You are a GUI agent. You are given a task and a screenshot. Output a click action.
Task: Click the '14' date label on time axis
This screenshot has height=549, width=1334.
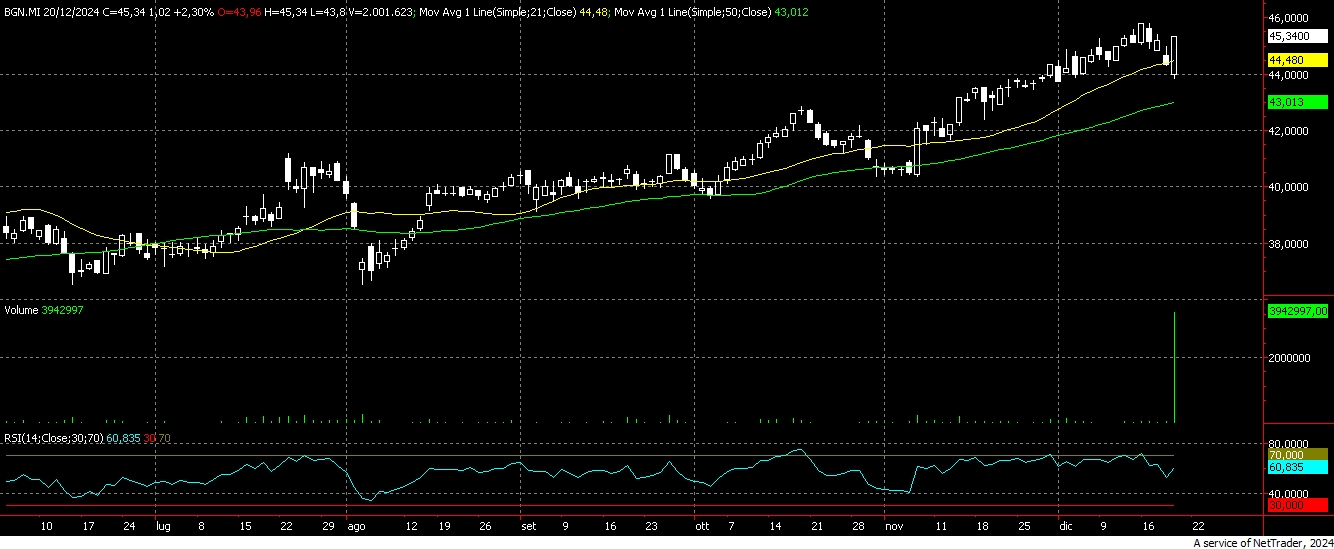775,525
